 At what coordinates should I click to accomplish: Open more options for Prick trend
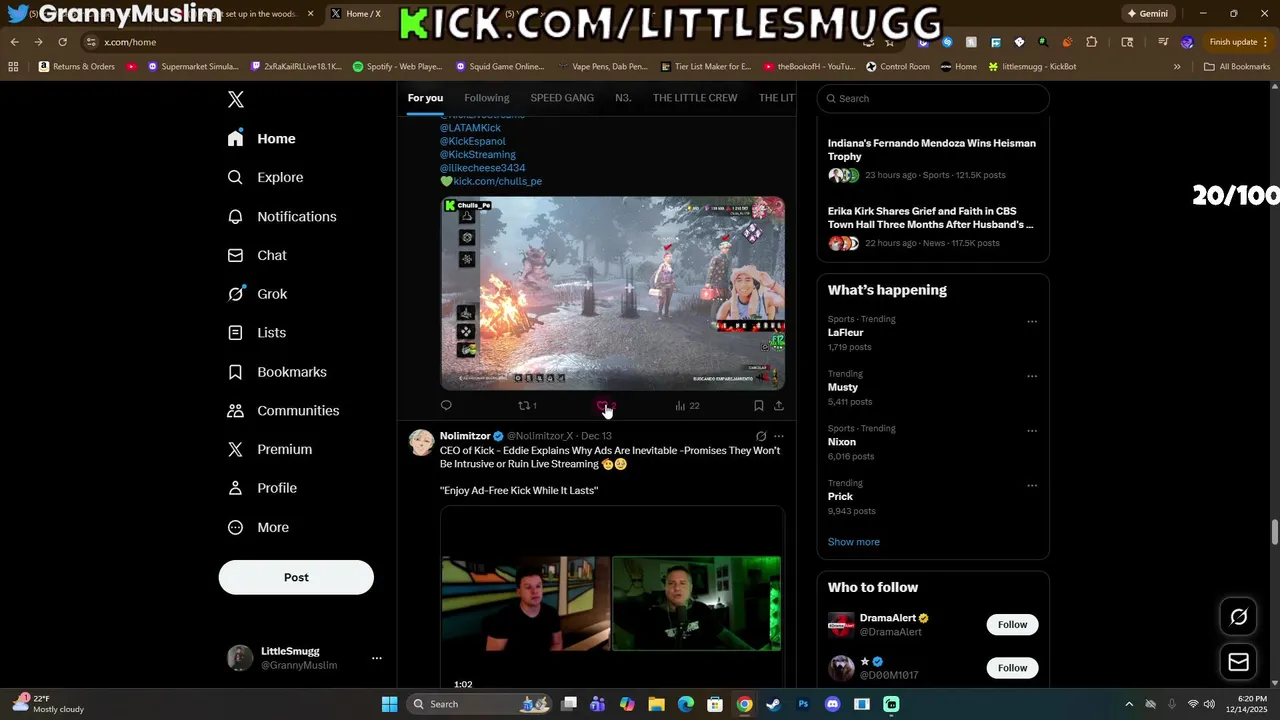click(x=1032, y=486)
